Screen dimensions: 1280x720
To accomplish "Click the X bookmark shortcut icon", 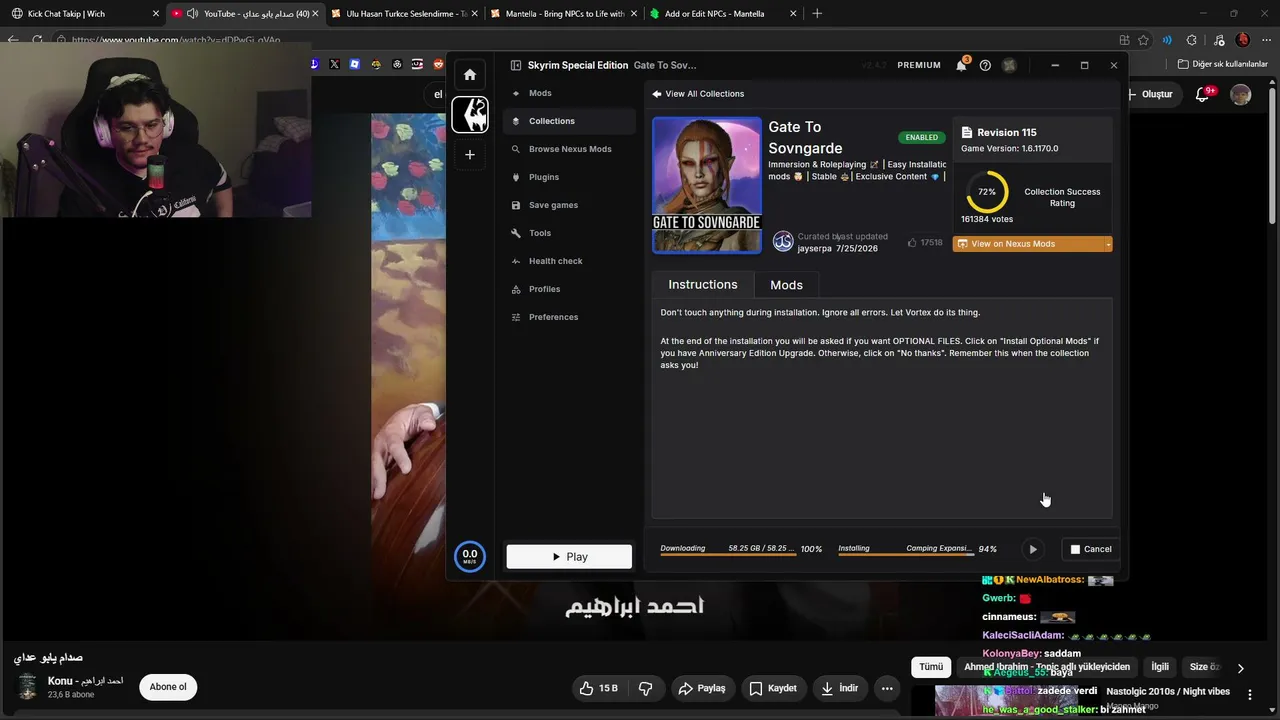I will [x=334, y=64].
